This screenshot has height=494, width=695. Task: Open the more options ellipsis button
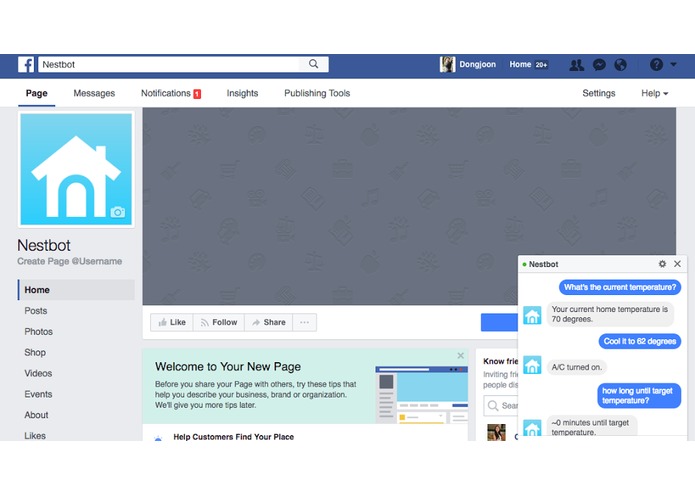[x=305, y=322]
